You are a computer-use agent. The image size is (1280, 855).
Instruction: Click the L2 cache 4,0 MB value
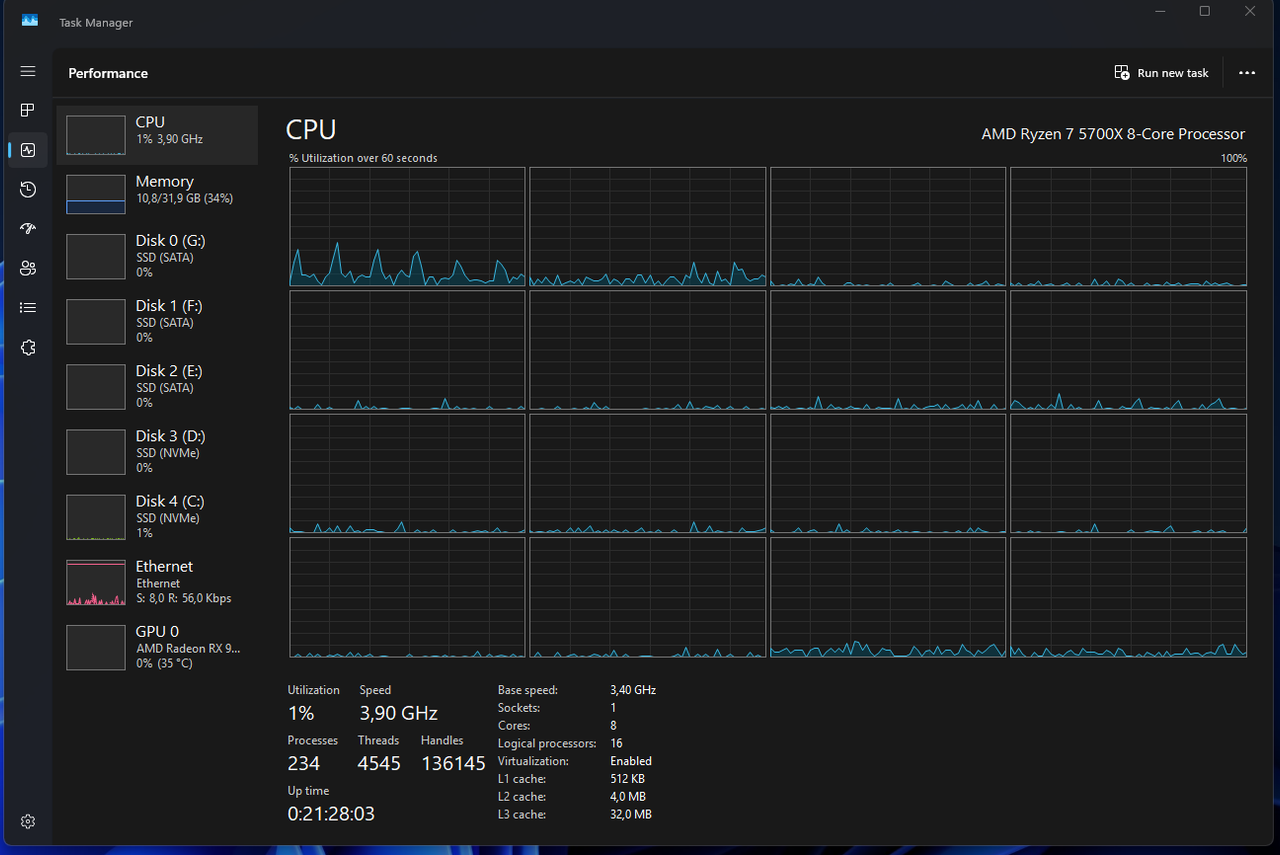click(x=628, y=797)
